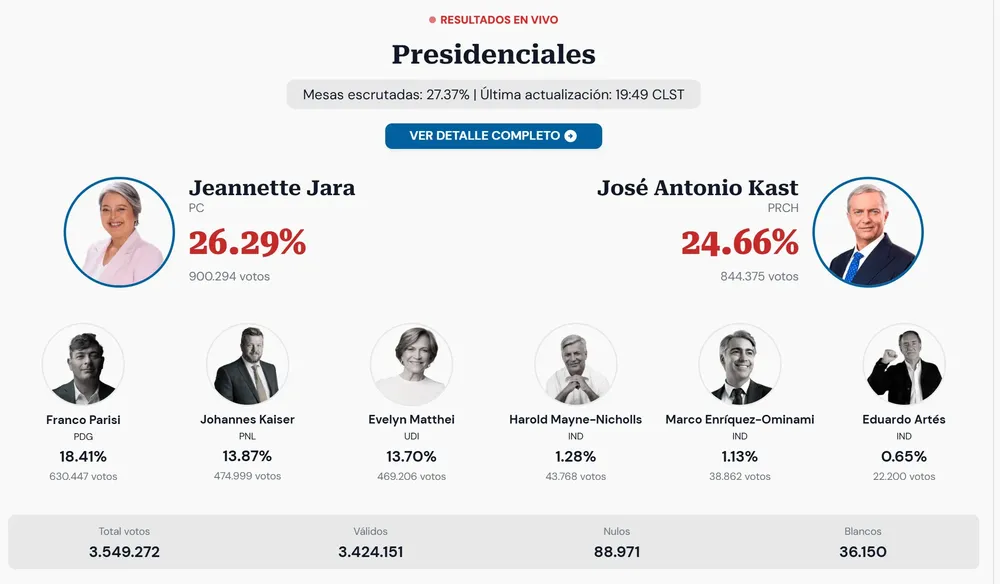Screen dimensions: 1000x584
Task: Select Harold Mayne-Nicholls's candidate photo
Action: tap(575, 363)
